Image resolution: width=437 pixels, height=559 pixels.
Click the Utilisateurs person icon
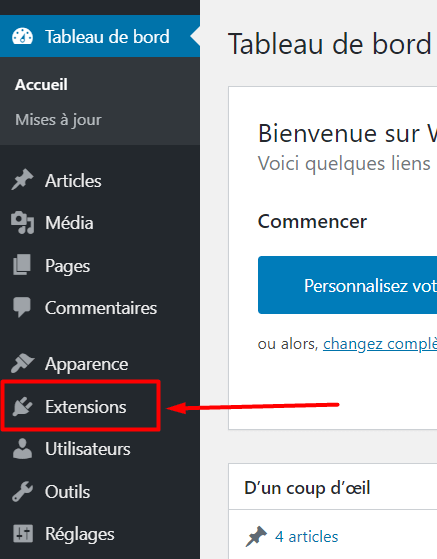click(22, 448)
